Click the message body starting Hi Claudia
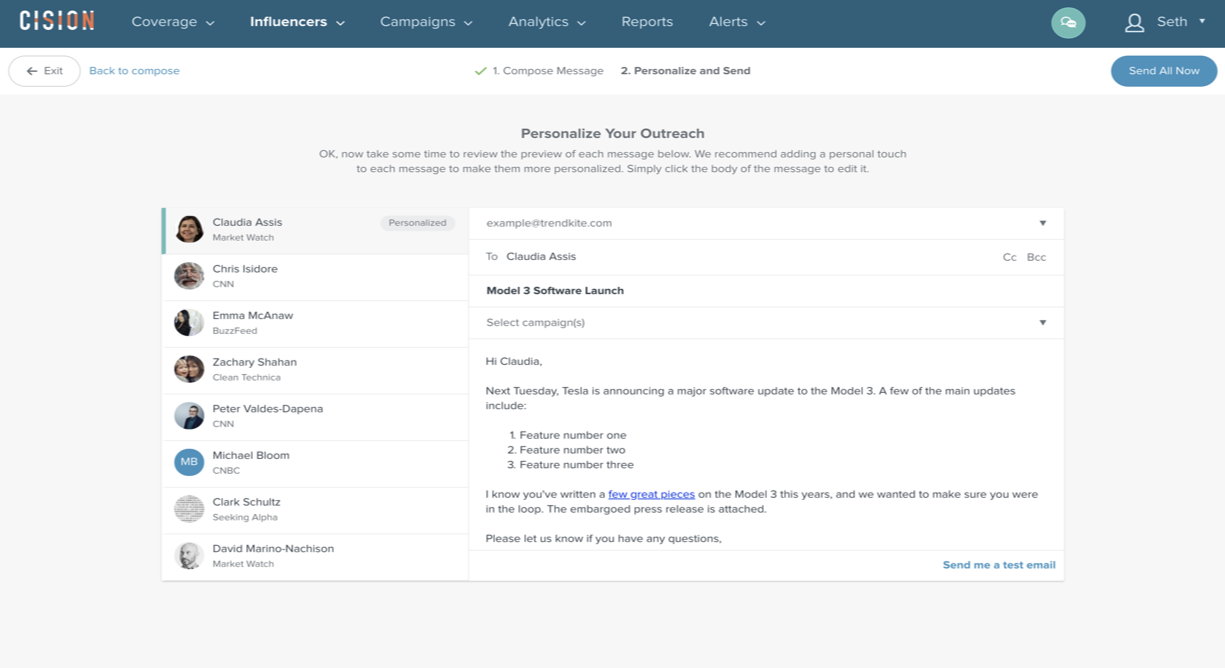This screenshot has width=1225, height=668. (x=766, y=445)
